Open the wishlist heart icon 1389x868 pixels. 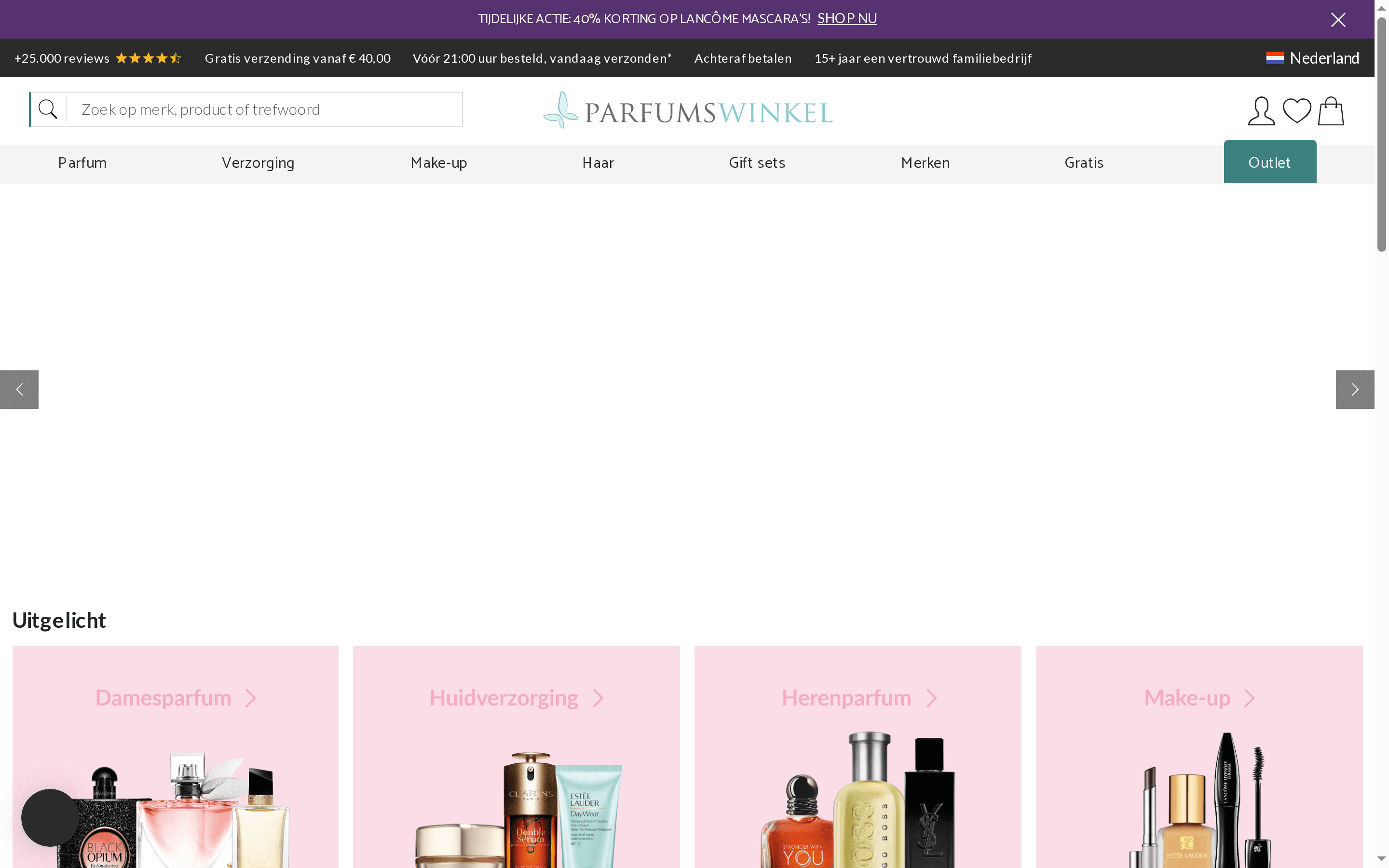1296,110
